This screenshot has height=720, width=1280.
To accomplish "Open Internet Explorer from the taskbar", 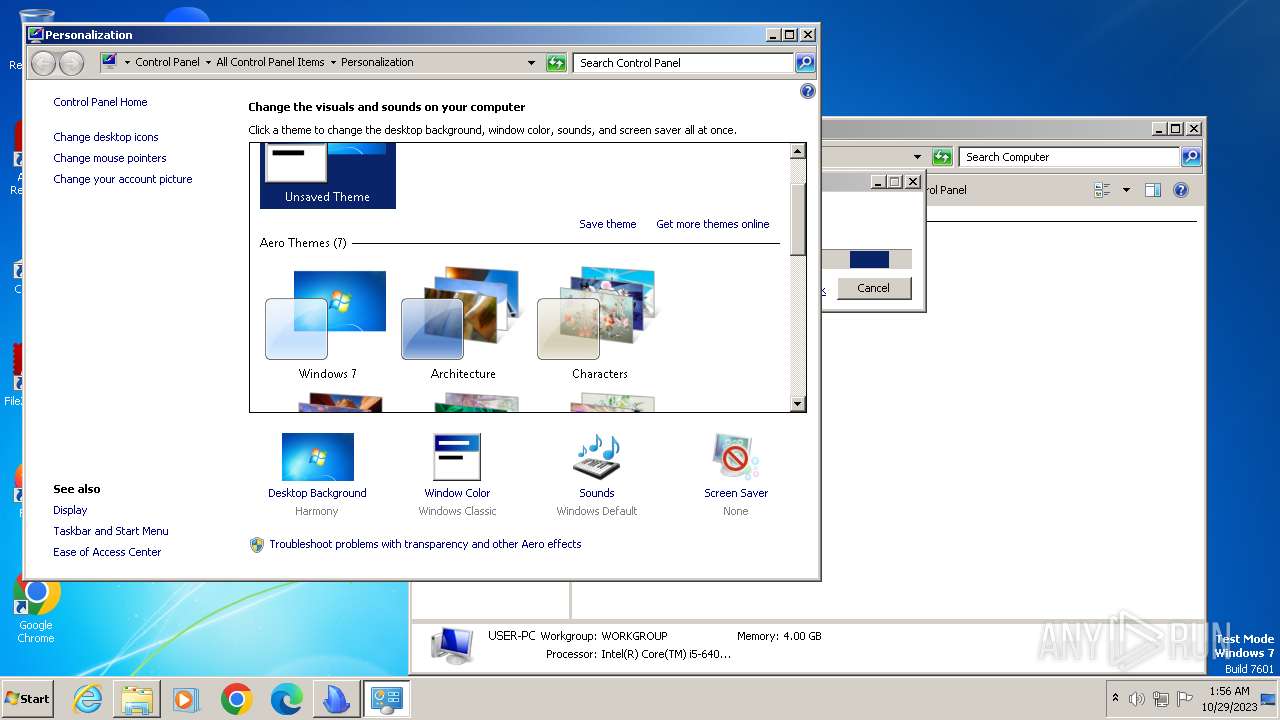I will [x=88, y=699].
